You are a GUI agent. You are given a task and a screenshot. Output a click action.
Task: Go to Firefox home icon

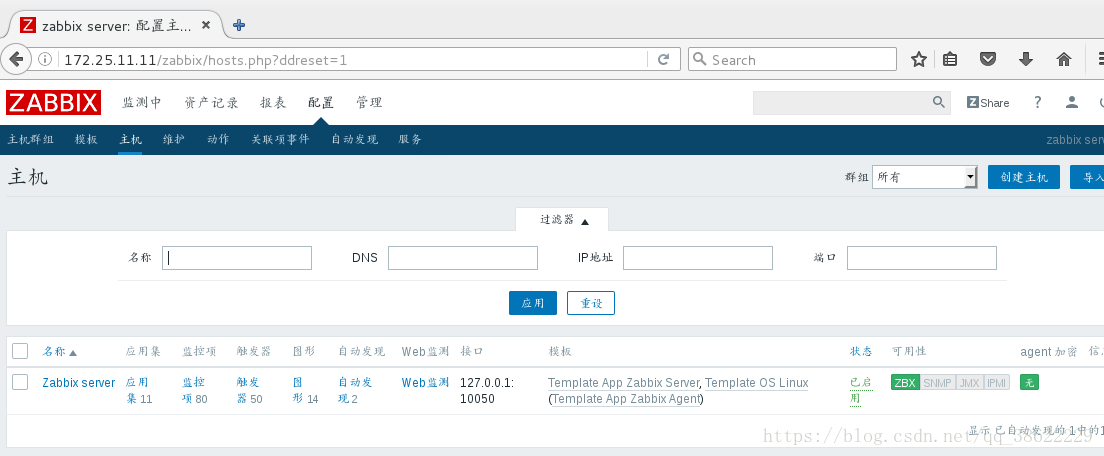coord(1064,60)
